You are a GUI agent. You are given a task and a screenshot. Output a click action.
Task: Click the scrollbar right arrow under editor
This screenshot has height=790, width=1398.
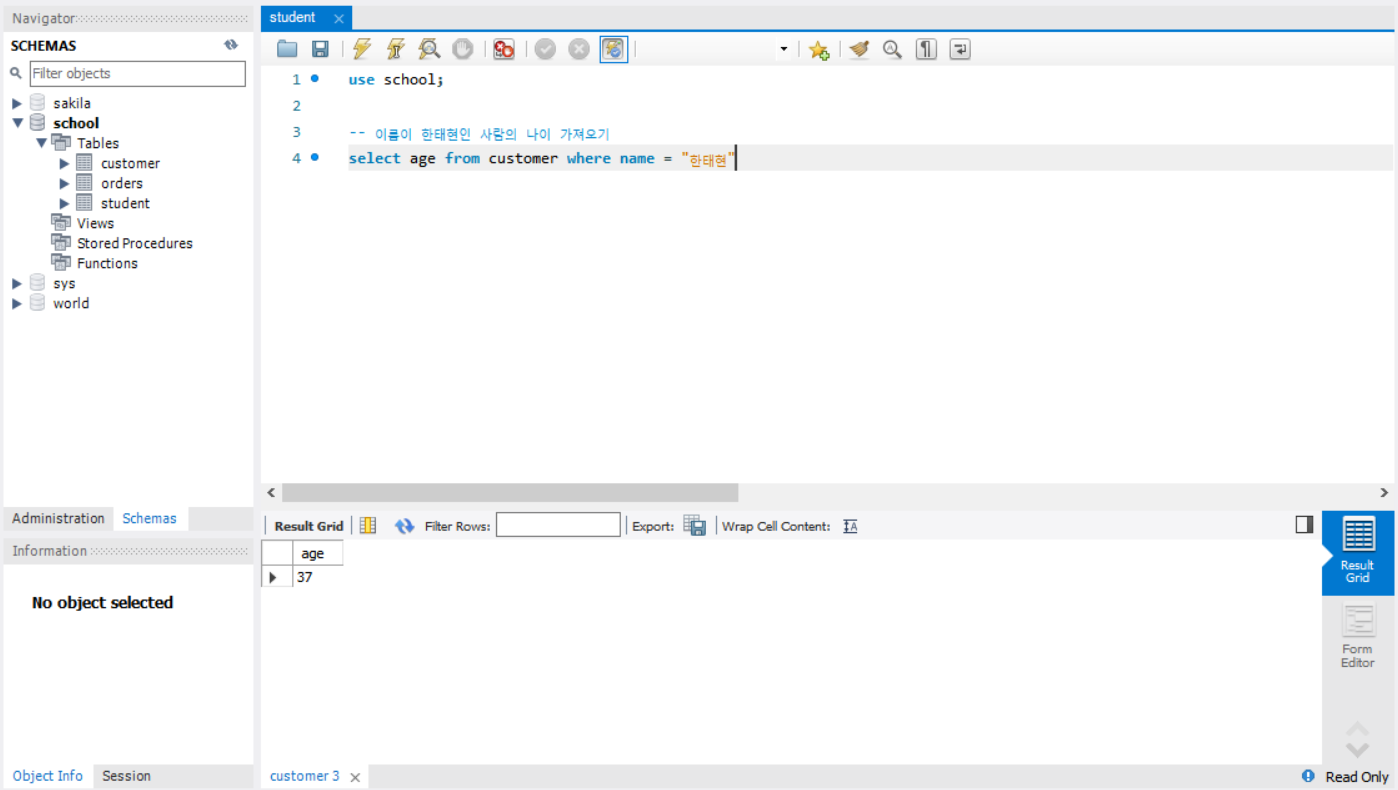[1384, 493]
